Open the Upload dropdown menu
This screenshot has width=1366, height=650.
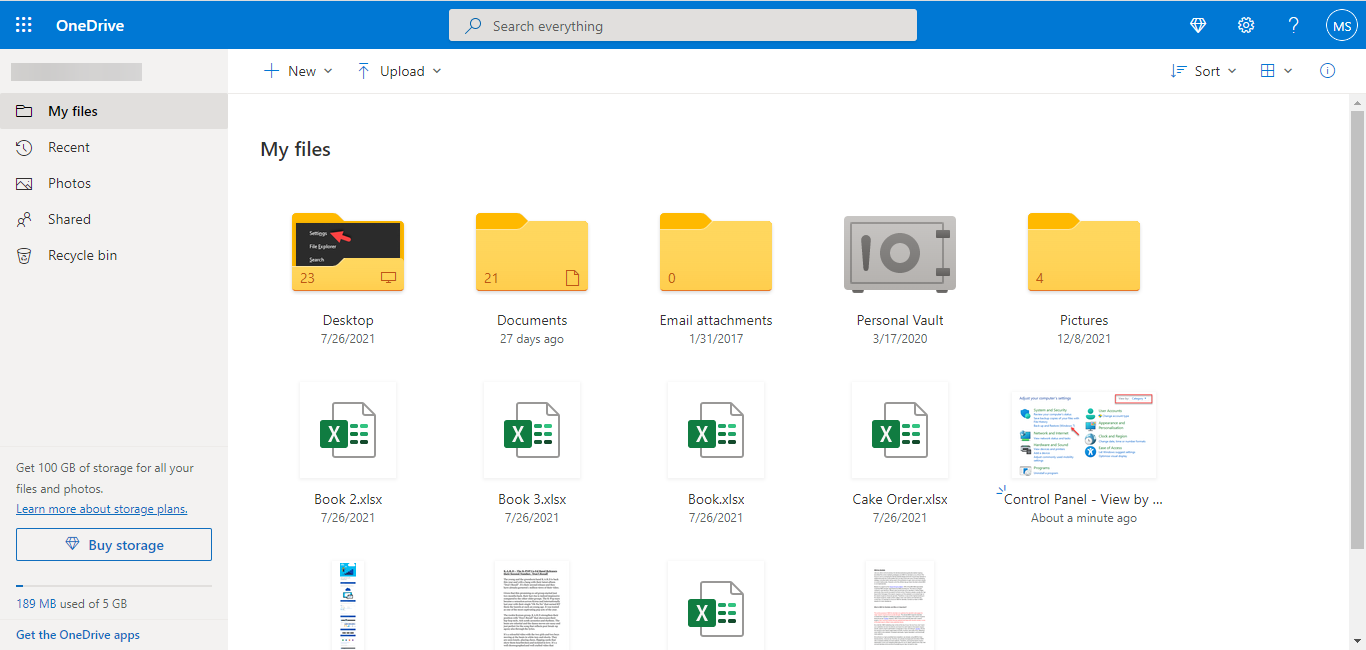pyautogui.click(x=398, y=71)
